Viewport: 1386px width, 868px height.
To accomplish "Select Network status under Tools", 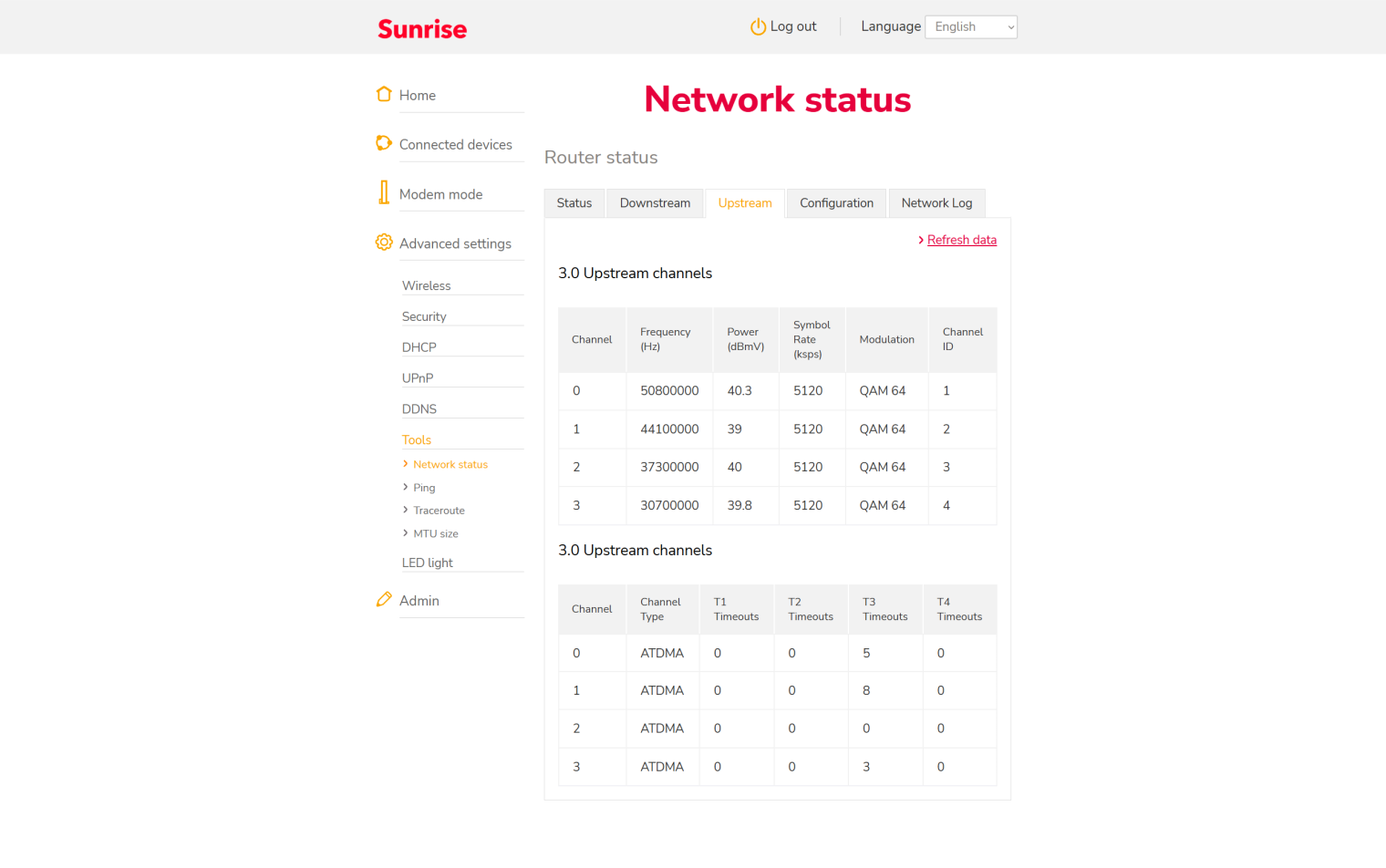I will coord(450,464).
